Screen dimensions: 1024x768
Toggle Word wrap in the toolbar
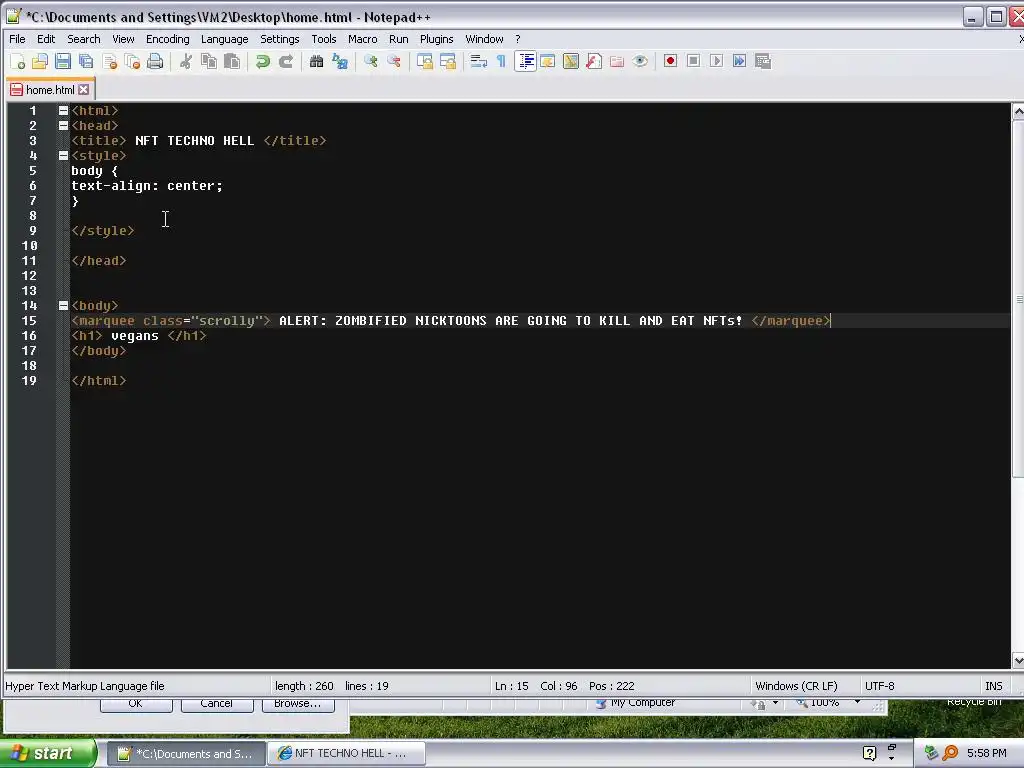tap(479, 61)
